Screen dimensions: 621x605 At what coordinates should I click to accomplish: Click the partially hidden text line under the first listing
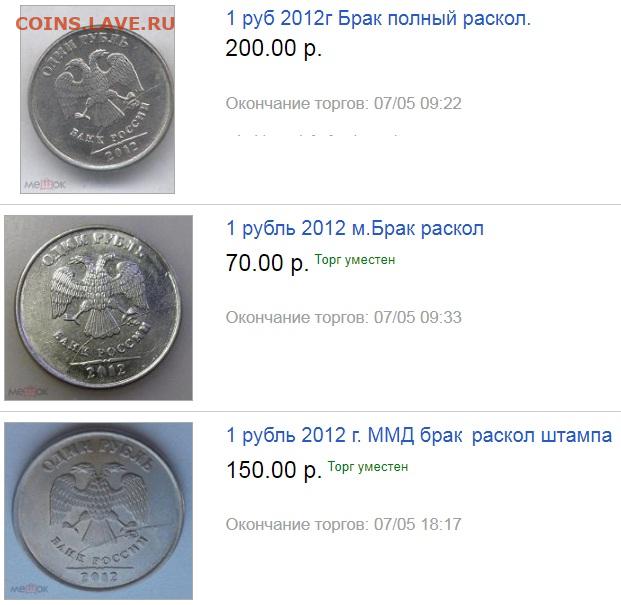coord(313,135)
